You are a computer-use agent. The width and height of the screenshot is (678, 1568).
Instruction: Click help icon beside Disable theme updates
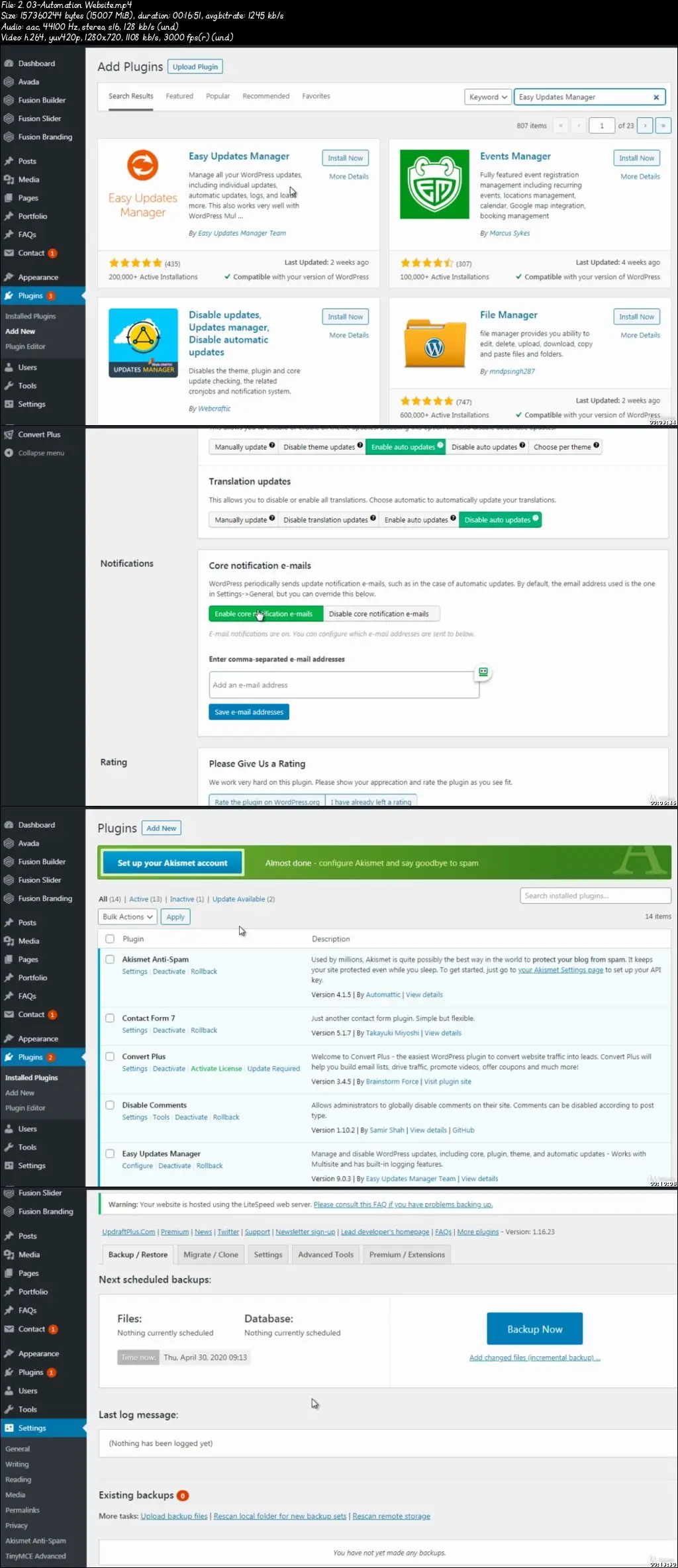point(360,446)
